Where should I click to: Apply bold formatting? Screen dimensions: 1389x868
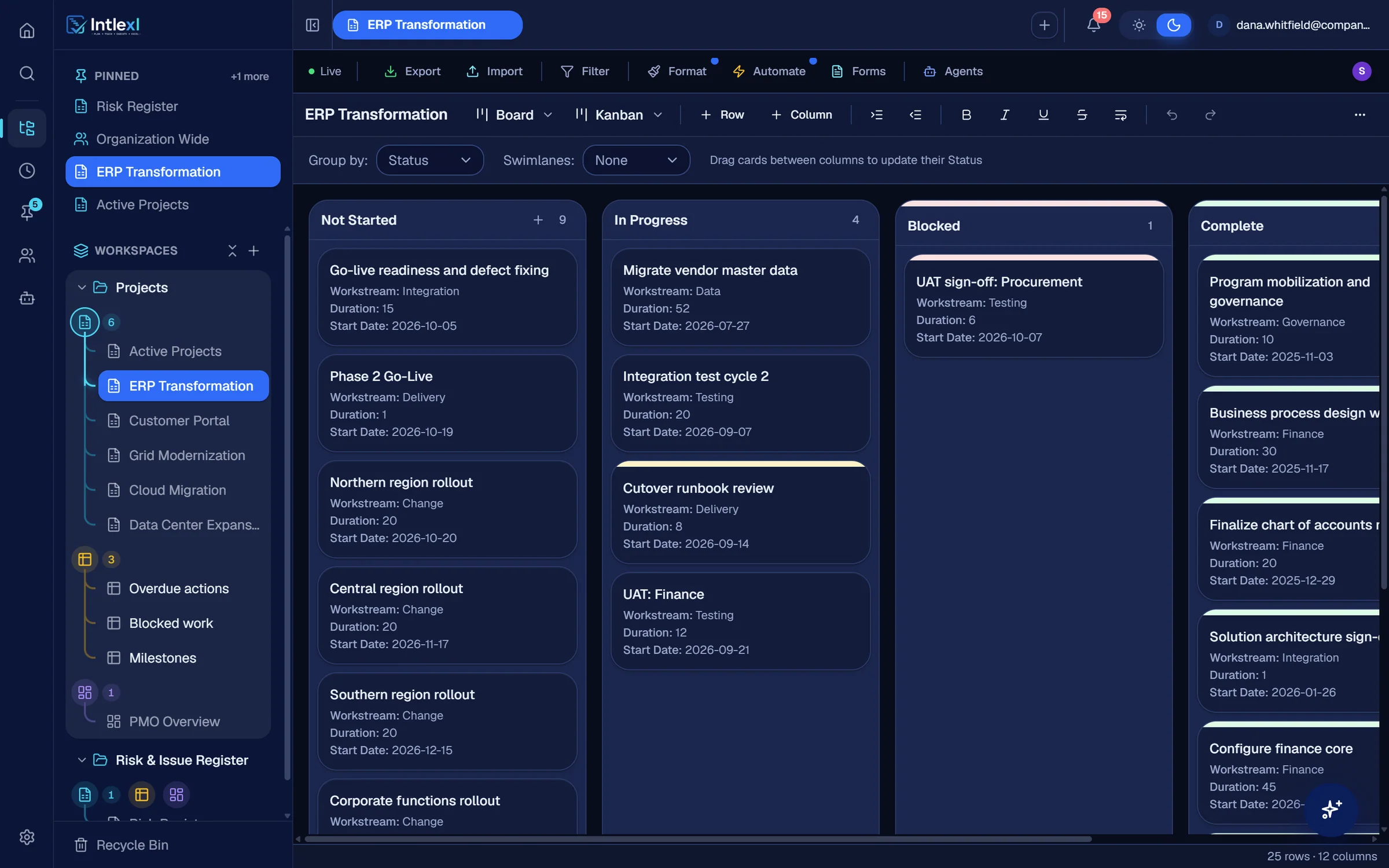tap(966, 115)
